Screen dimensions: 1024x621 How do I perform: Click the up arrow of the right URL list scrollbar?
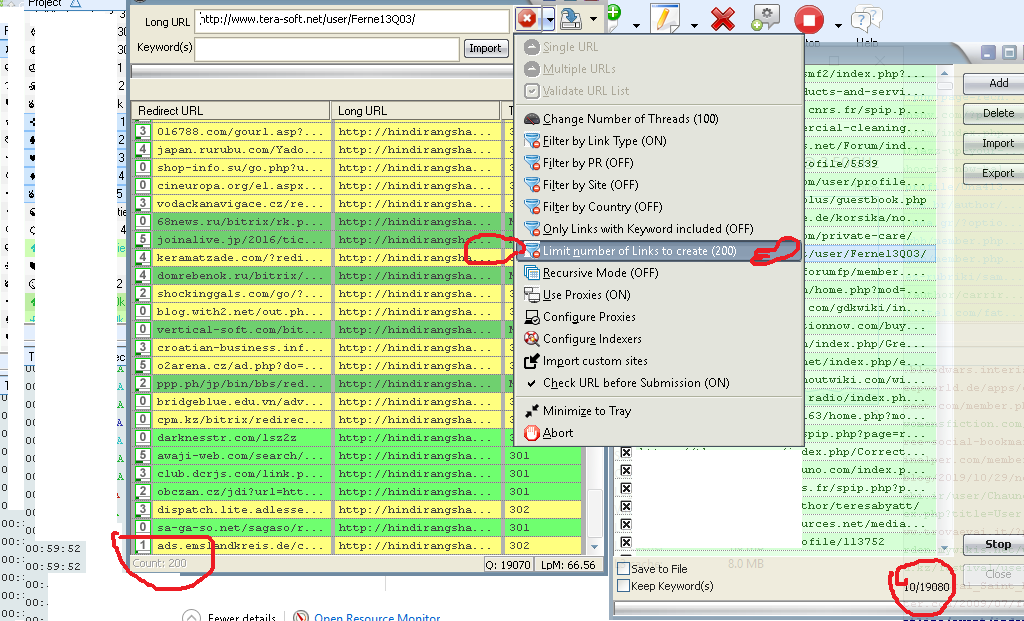pos(945,72)
